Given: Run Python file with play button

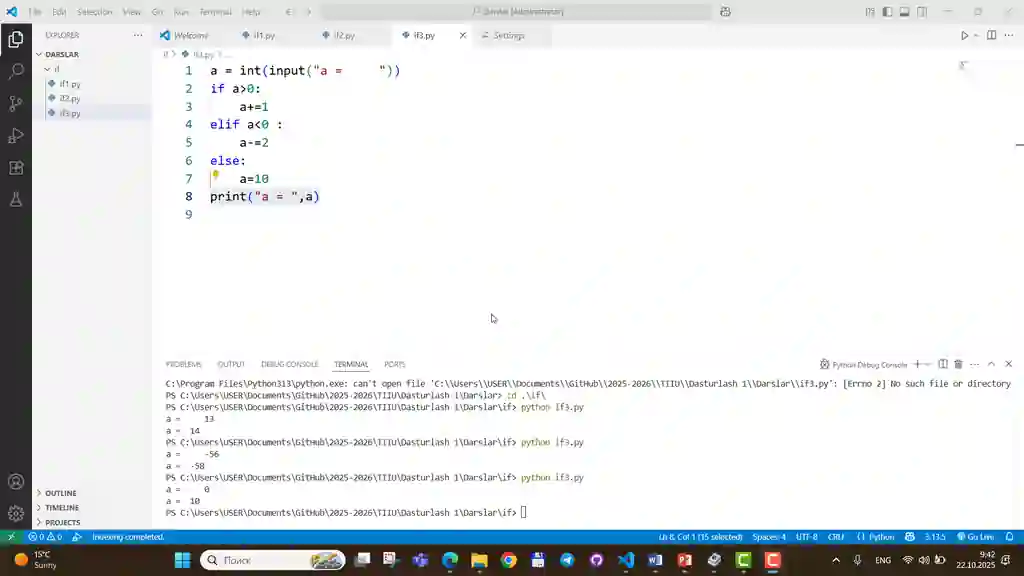Looking at the screenshot, I should pos(964,35).
